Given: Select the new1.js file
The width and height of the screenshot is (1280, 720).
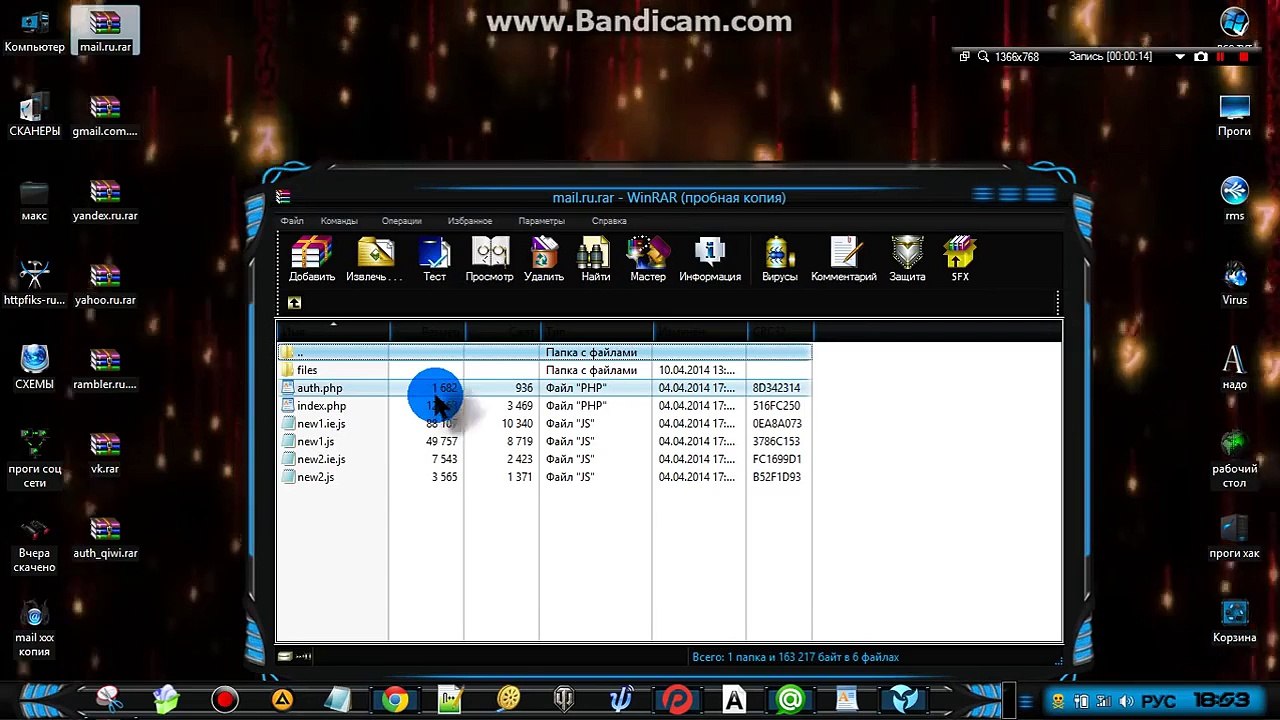Looking at the screenshot, I should (x=544, y=442).
